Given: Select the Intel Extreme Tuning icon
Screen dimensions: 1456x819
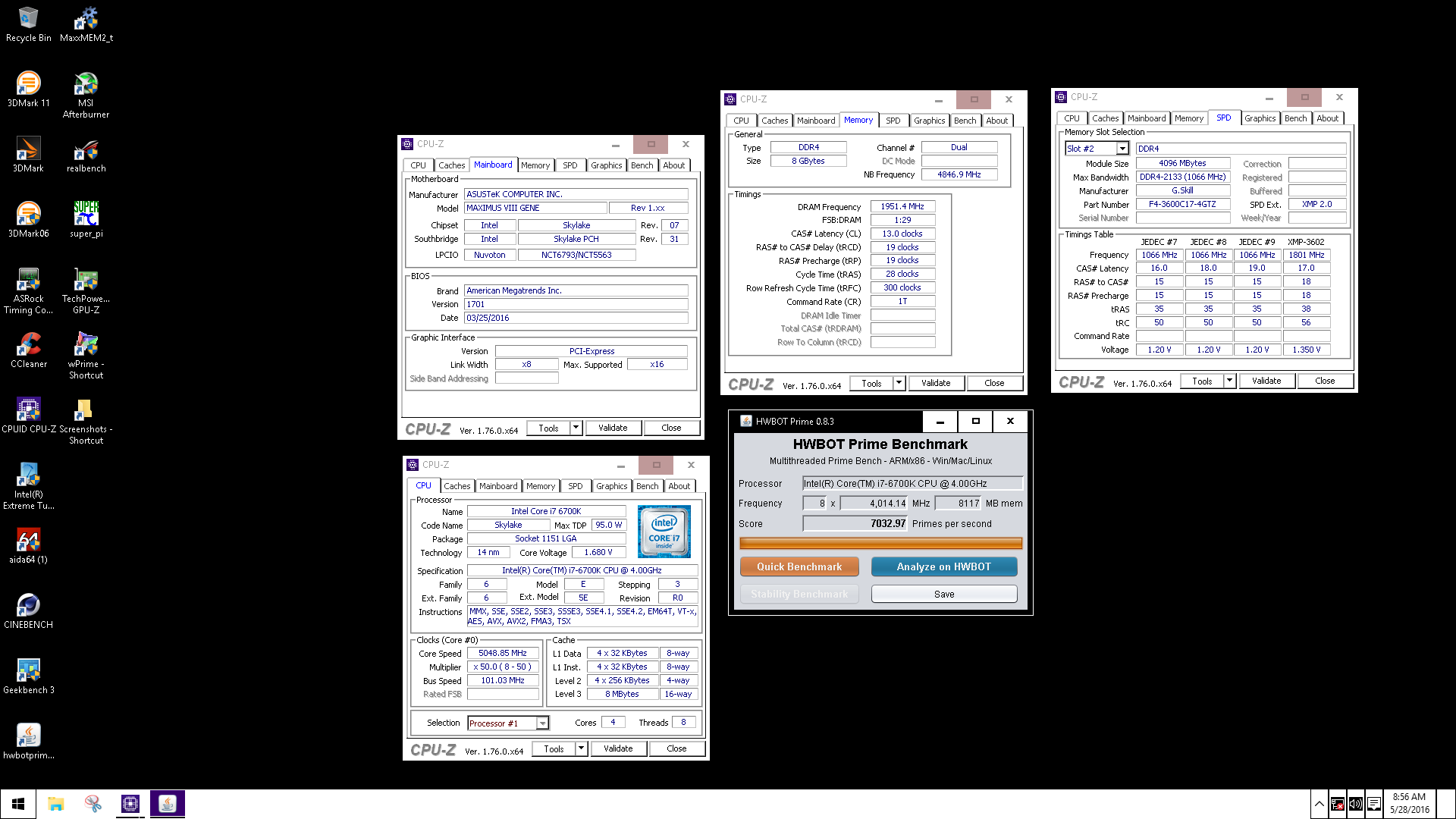Looking at the screenshot, I should pyautogui.click(x=28, y=486).
